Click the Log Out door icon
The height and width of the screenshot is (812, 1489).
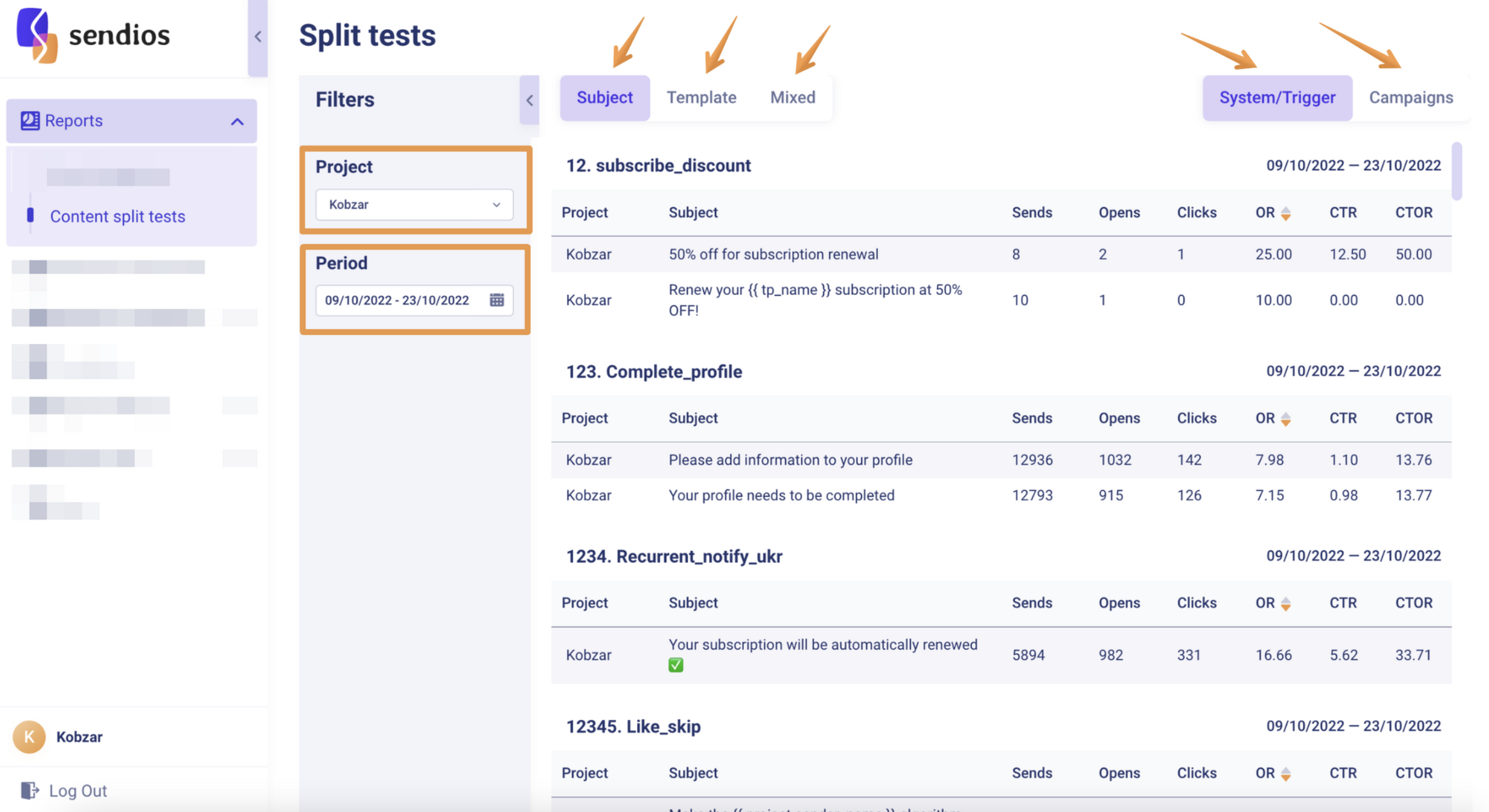pyautogui.click(x=29, y=790)
